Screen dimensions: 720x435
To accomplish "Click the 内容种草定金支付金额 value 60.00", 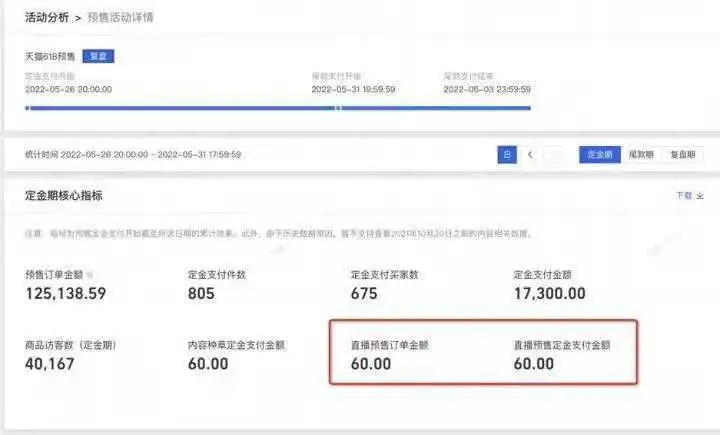I will [208, 364].
